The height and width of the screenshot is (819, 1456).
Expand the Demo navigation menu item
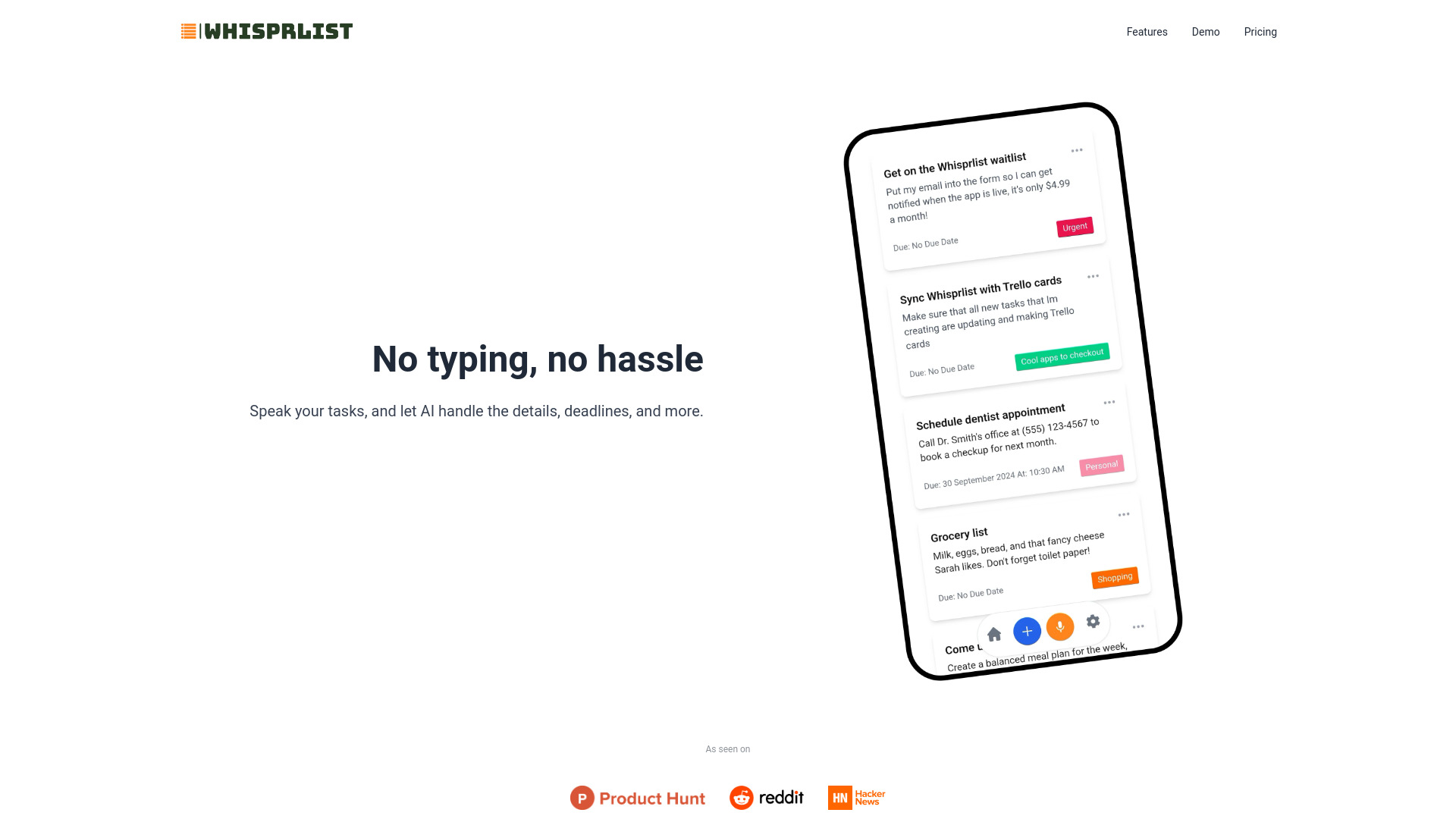pyautogui.click(x=1205, y=31)
